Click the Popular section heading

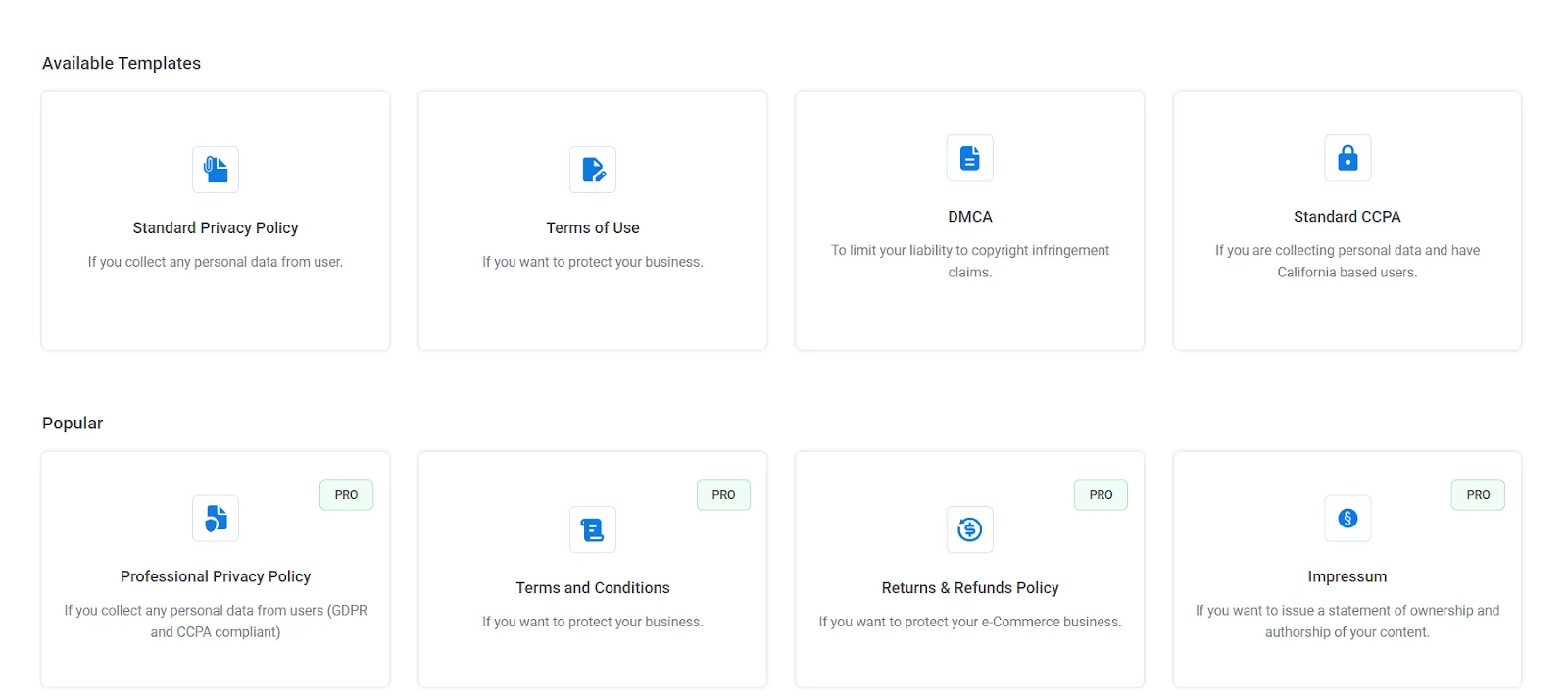coord(73,424)
